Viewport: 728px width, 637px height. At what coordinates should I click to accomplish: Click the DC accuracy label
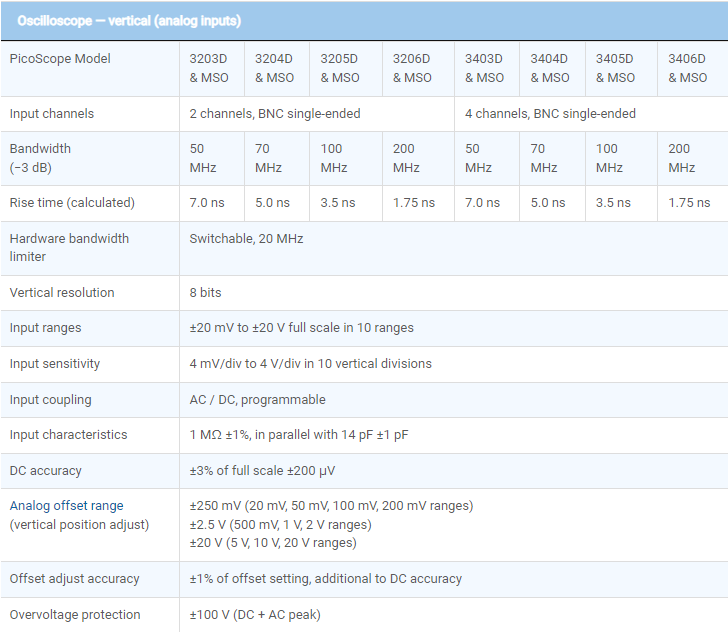pyautogui.click(x=46, y=471)
